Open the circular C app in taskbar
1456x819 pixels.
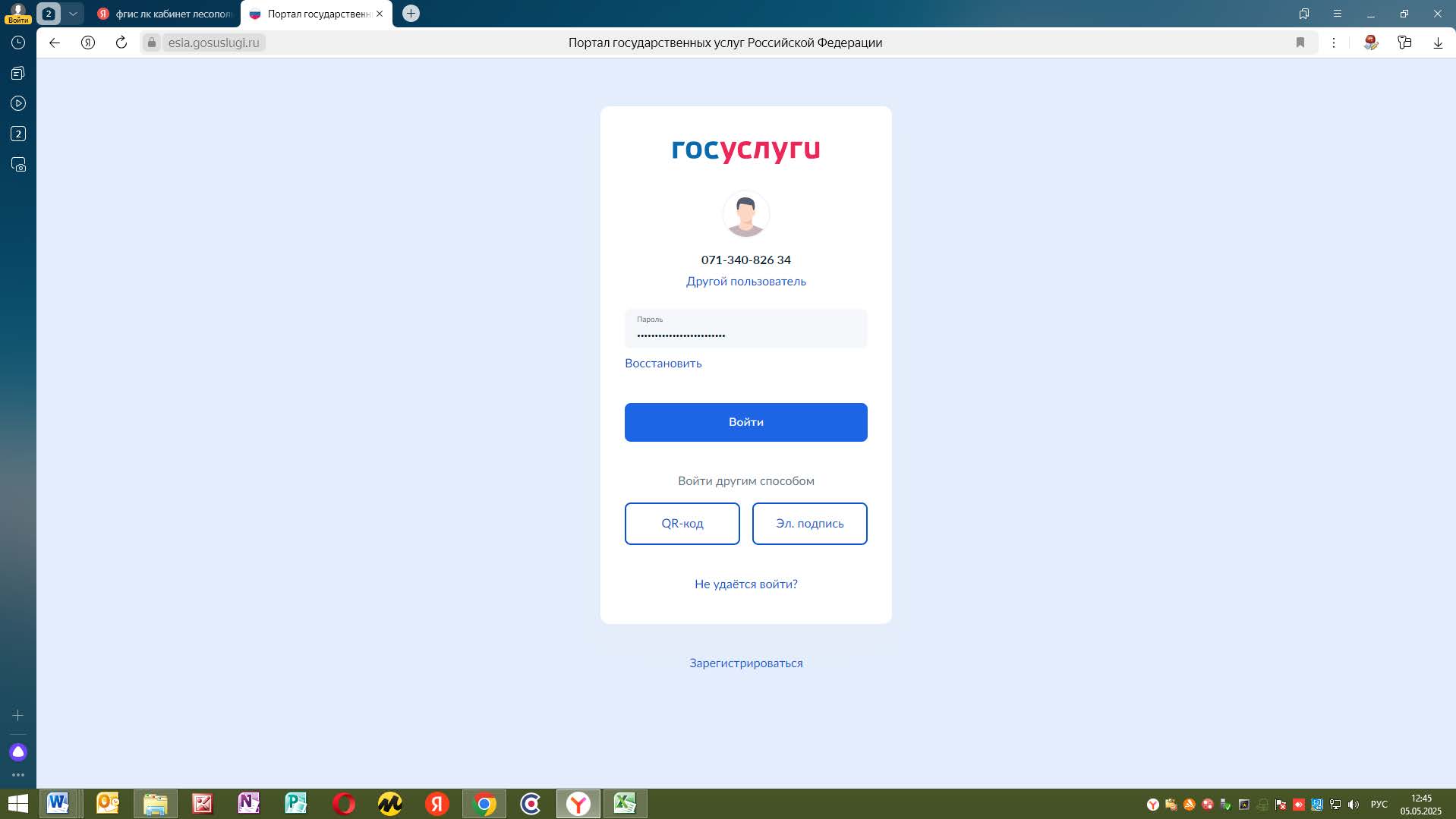pos(531,803)
